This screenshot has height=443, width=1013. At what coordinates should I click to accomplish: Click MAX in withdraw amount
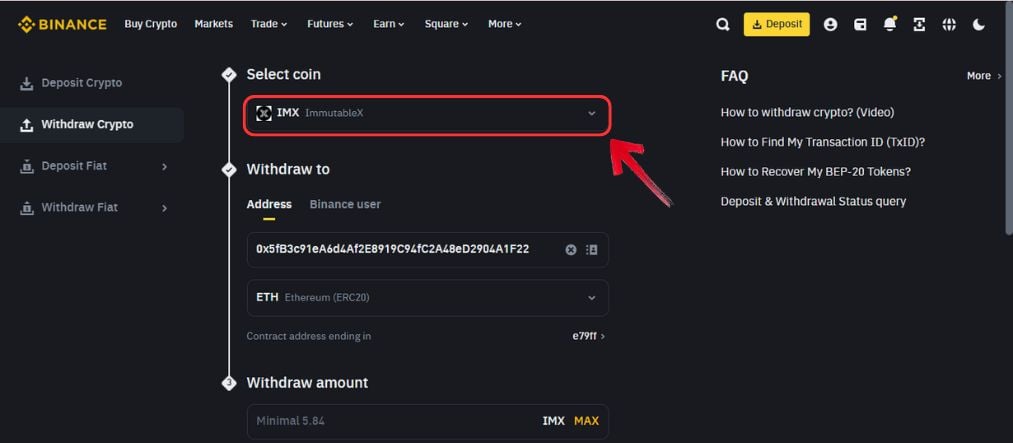pos(586,421)
